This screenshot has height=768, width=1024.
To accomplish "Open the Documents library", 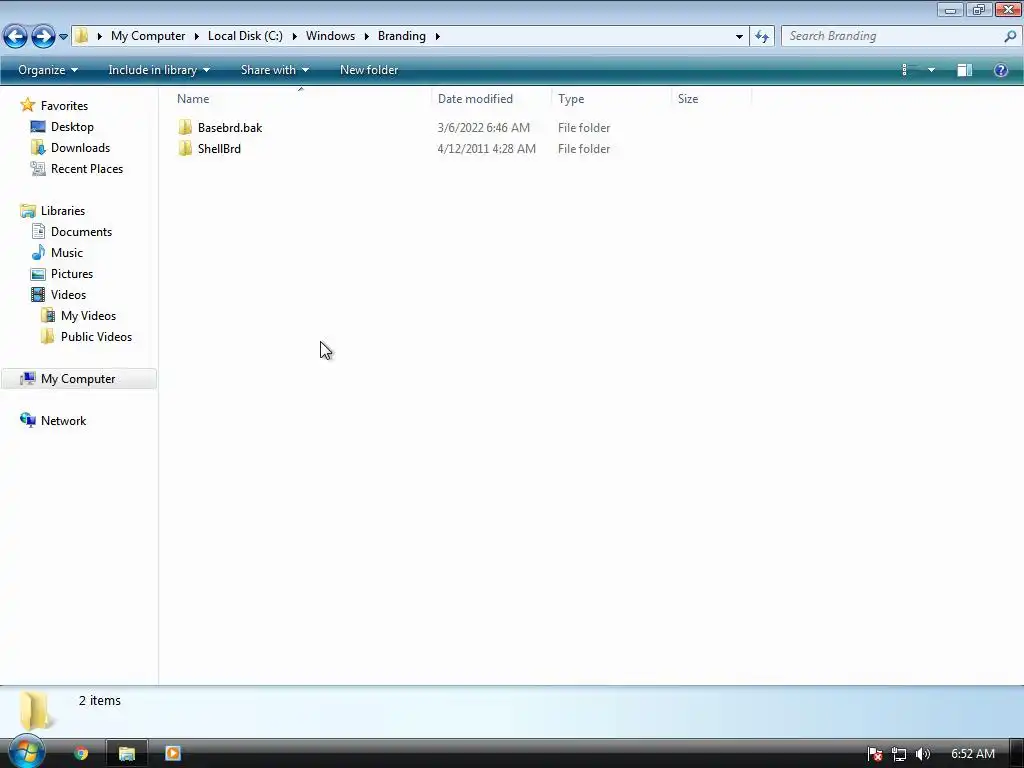I will tap(81, 232).
